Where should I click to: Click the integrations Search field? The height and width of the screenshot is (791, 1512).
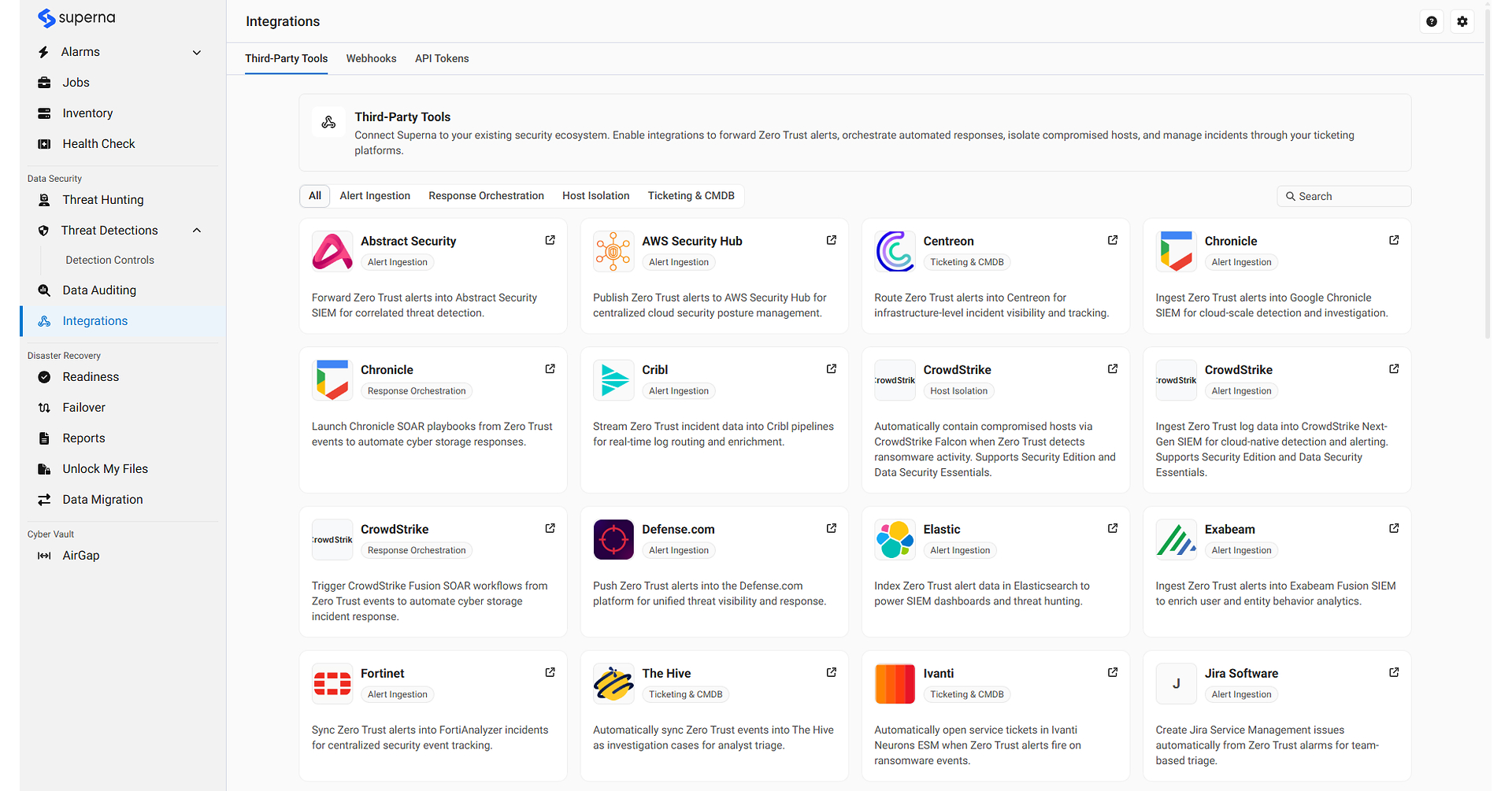point(1343,196)
